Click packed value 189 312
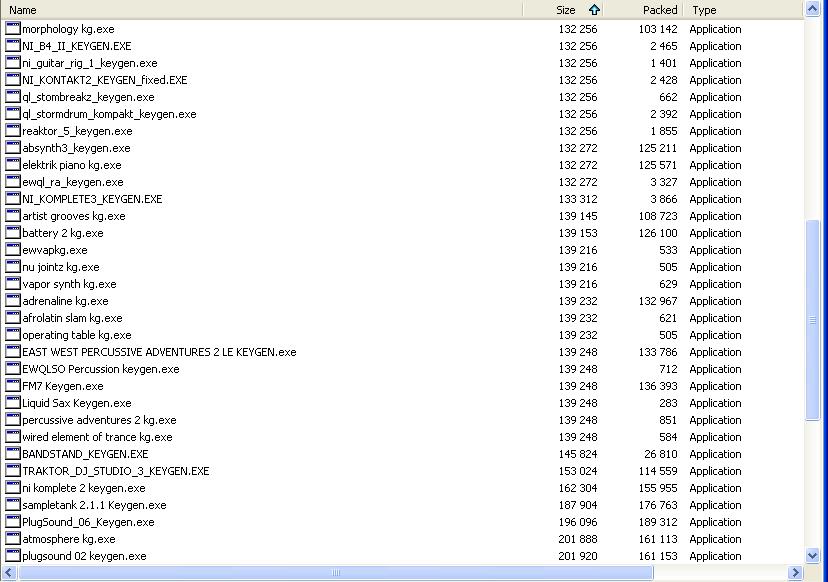The image size is (828, 582). click(x=657, y=522)
